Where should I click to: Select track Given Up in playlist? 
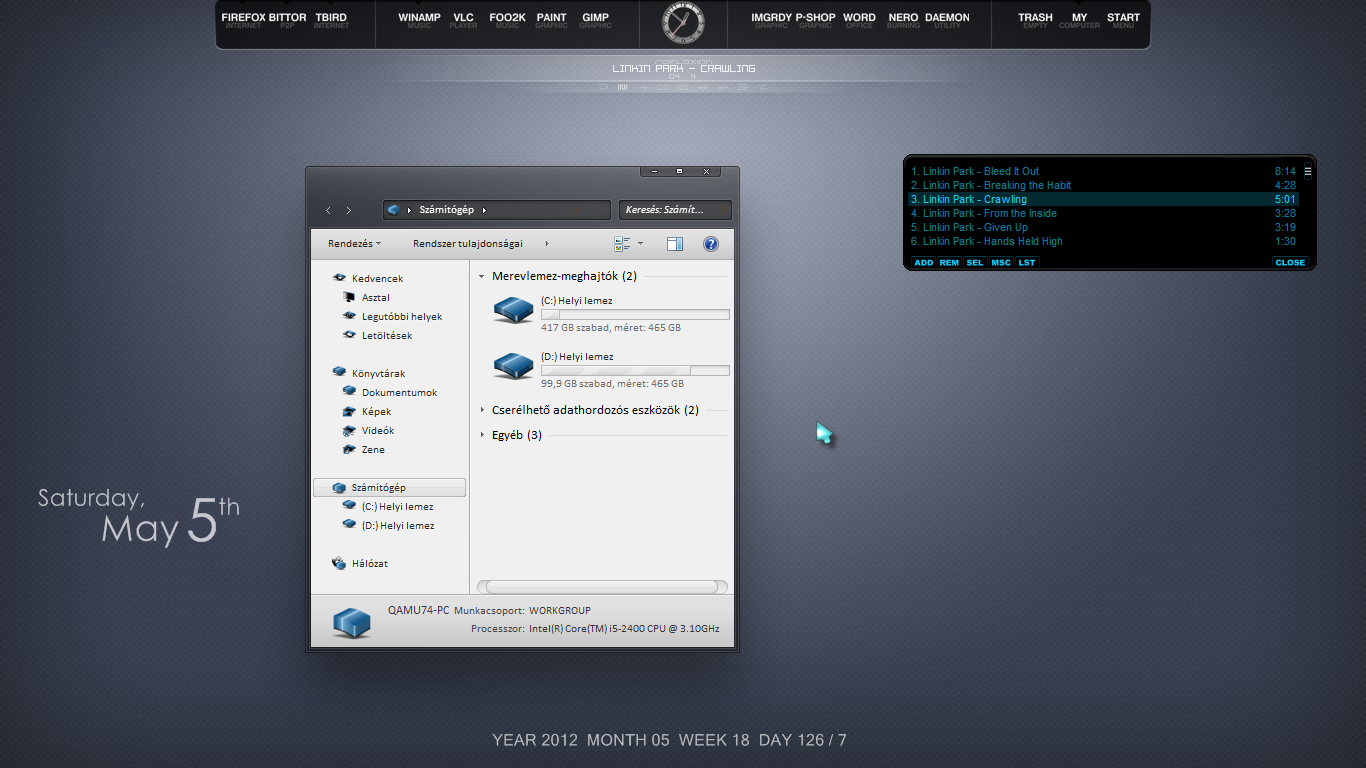[1103, 227]
